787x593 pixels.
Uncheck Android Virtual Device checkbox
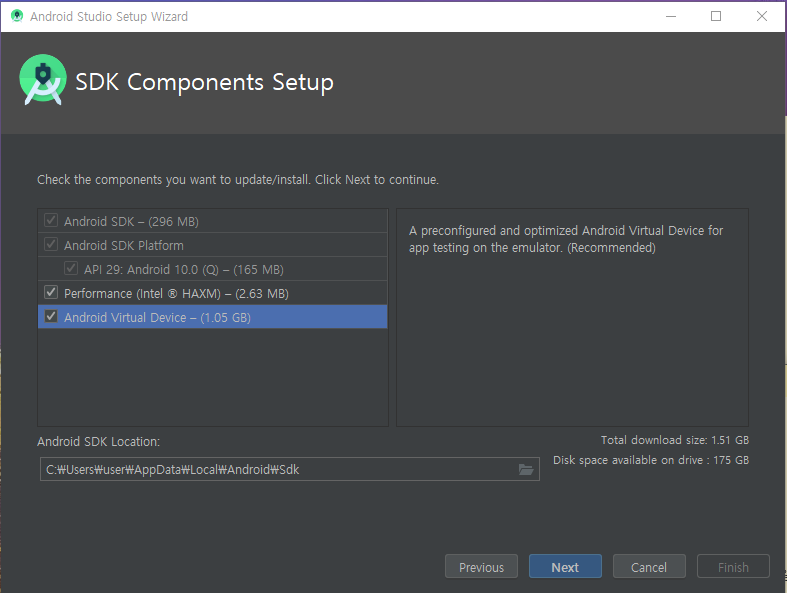pos(51,316)
